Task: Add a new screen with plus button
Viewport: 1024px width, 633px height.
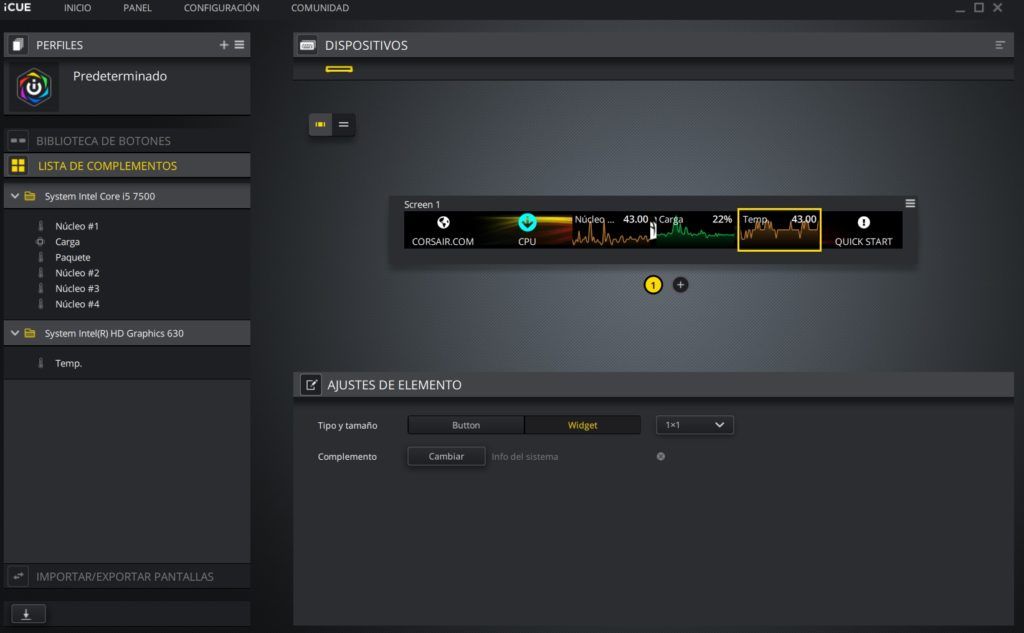Action: tap(680, 285)
